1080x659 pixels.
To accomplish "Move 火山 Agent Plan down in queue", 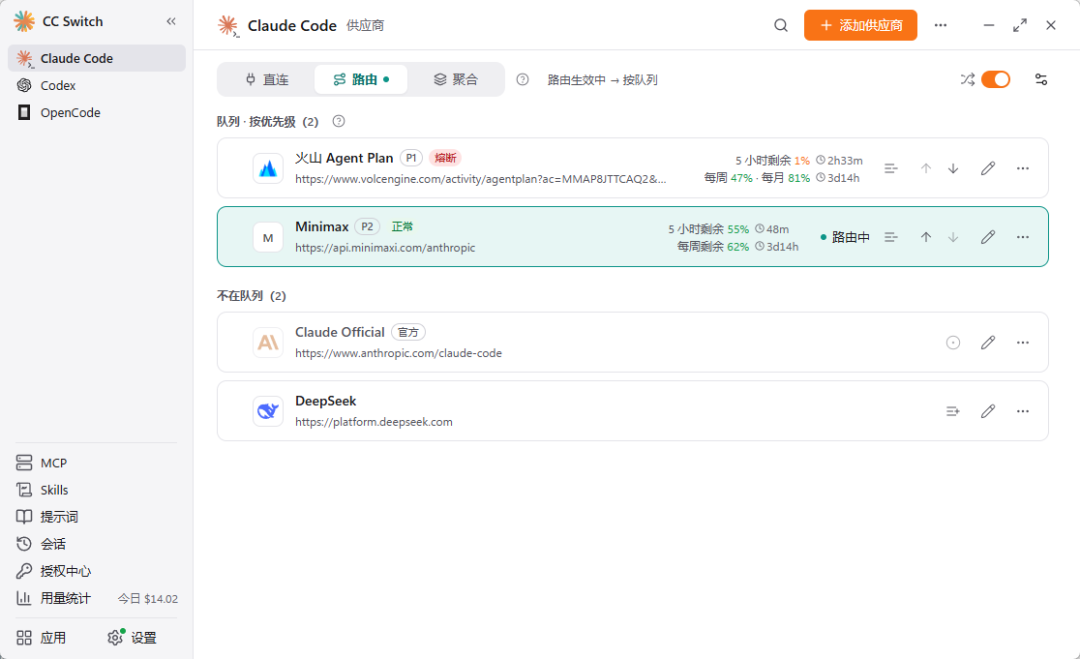I will pos(953,168).
